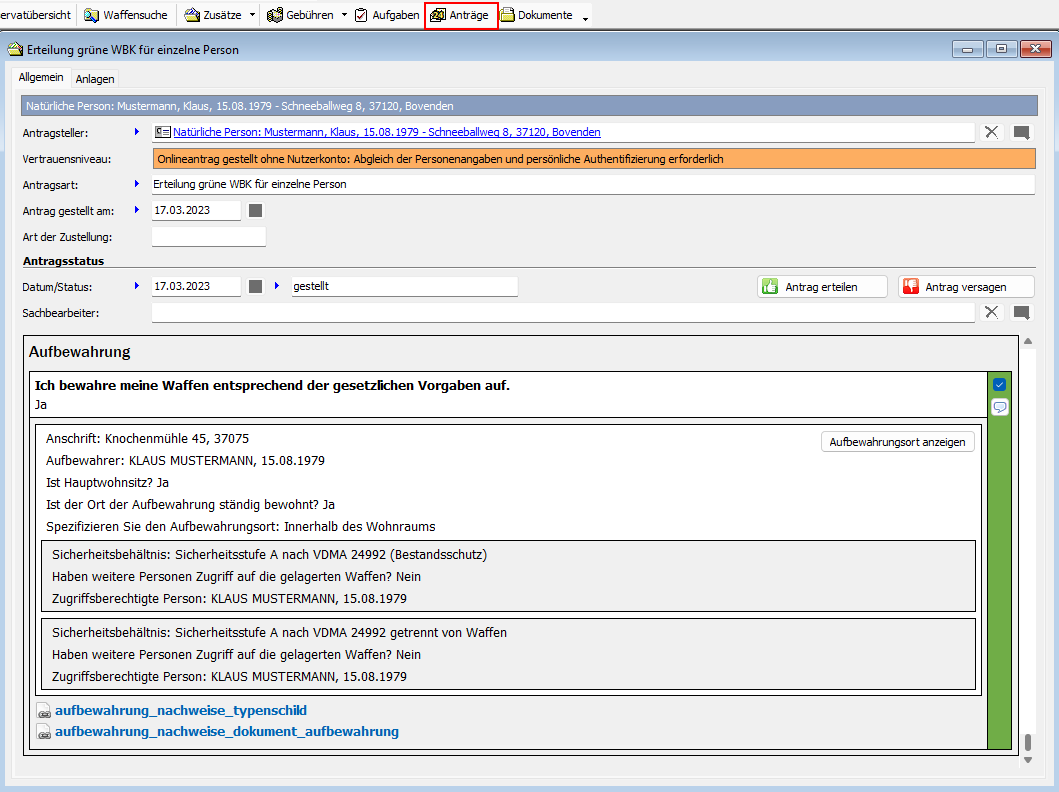Clear the Sachbearbeiter field with X icon

(x=991, y=313)
